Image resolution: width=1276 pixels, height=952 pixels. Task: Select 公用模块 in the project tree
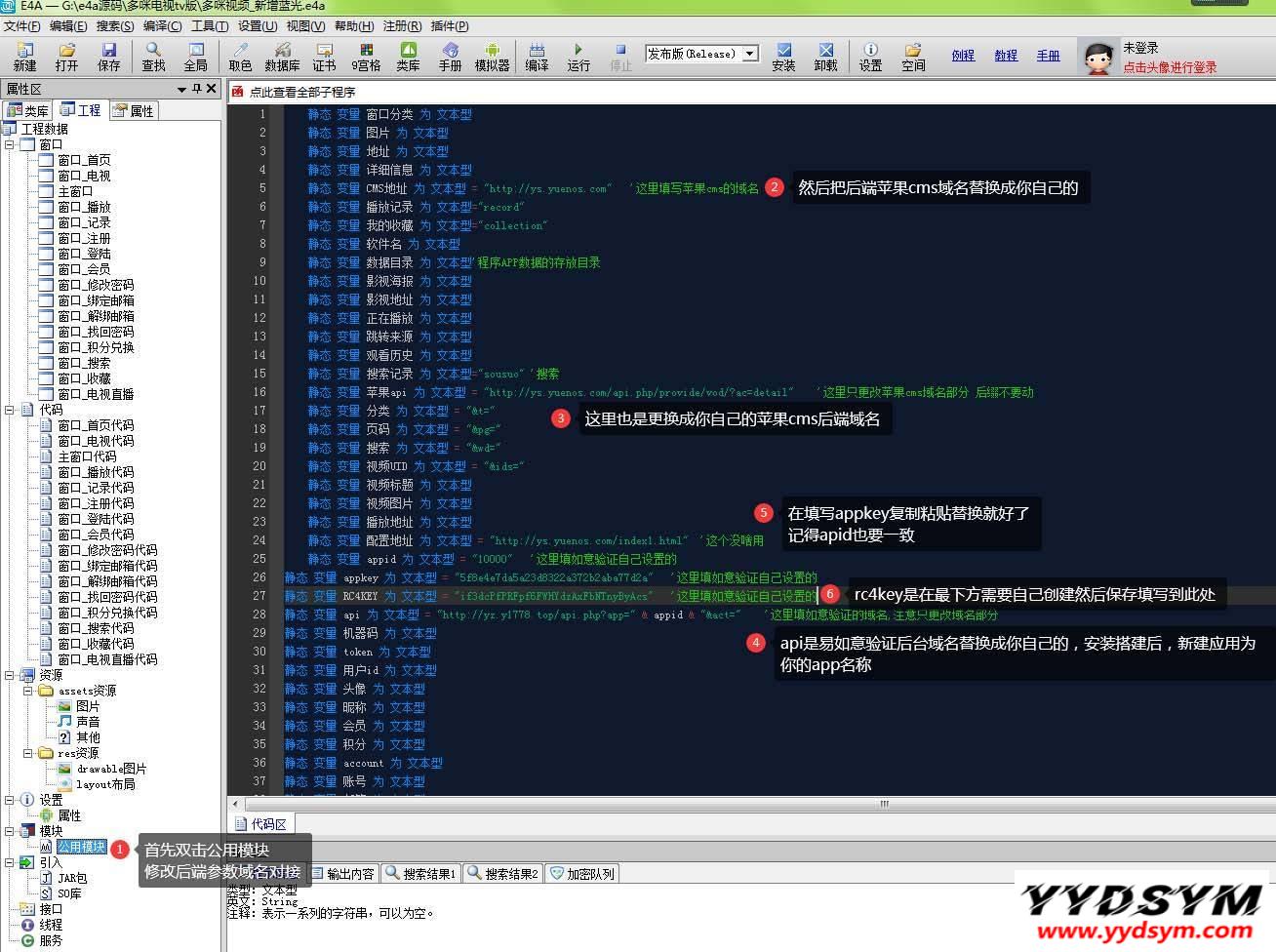pos(81,847)
